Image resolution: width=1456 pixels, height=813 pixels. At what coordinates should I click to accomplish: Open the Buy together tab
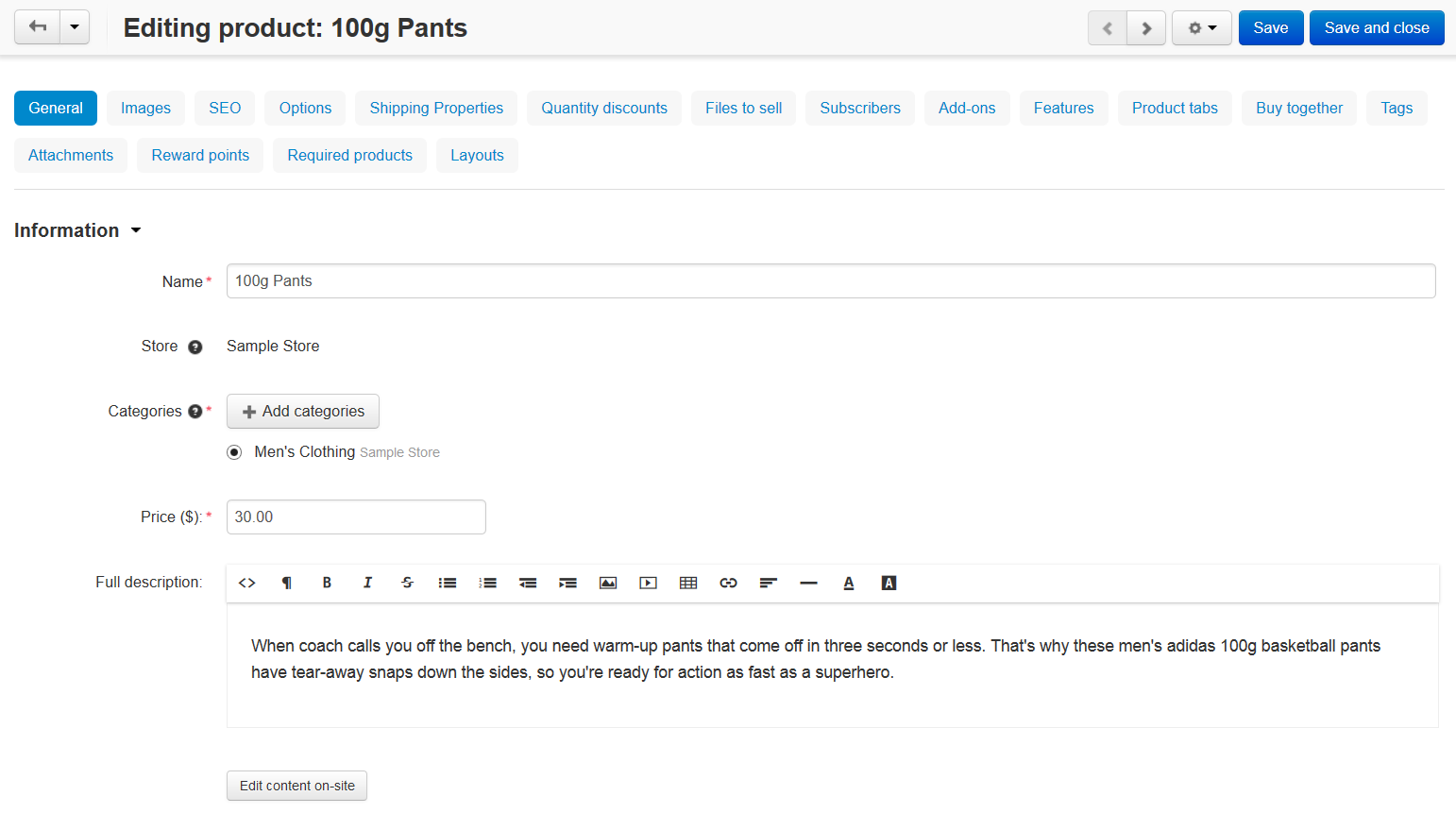(x=1299, y=108)
